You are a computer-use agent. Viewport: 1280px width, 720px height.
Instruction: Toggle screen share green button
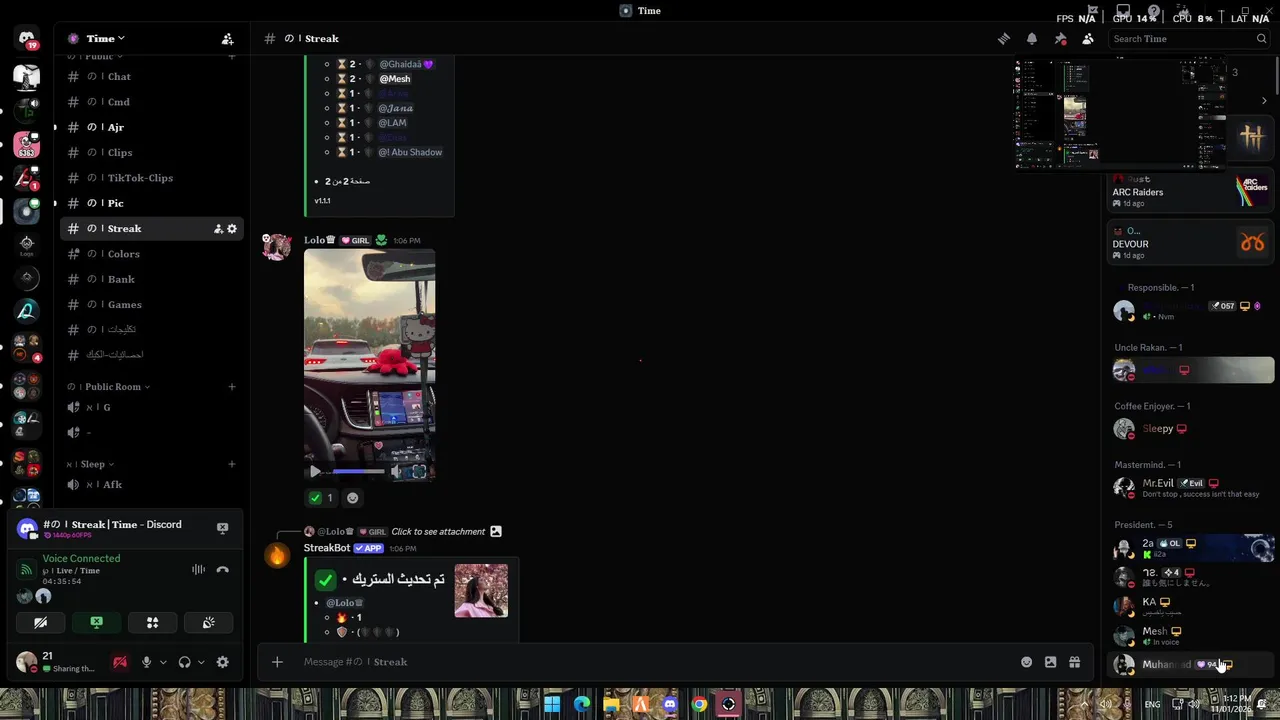(96, 622)
